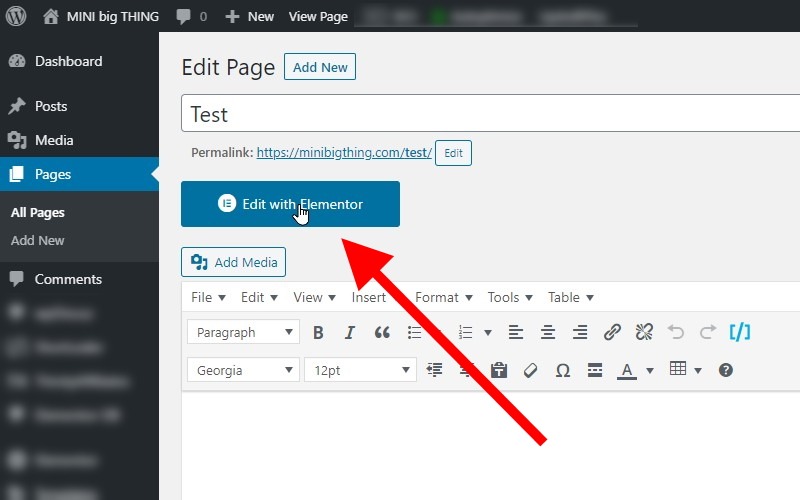Insert special character omega icon
Screen dimensions: 800x500
tap(563, 370)
